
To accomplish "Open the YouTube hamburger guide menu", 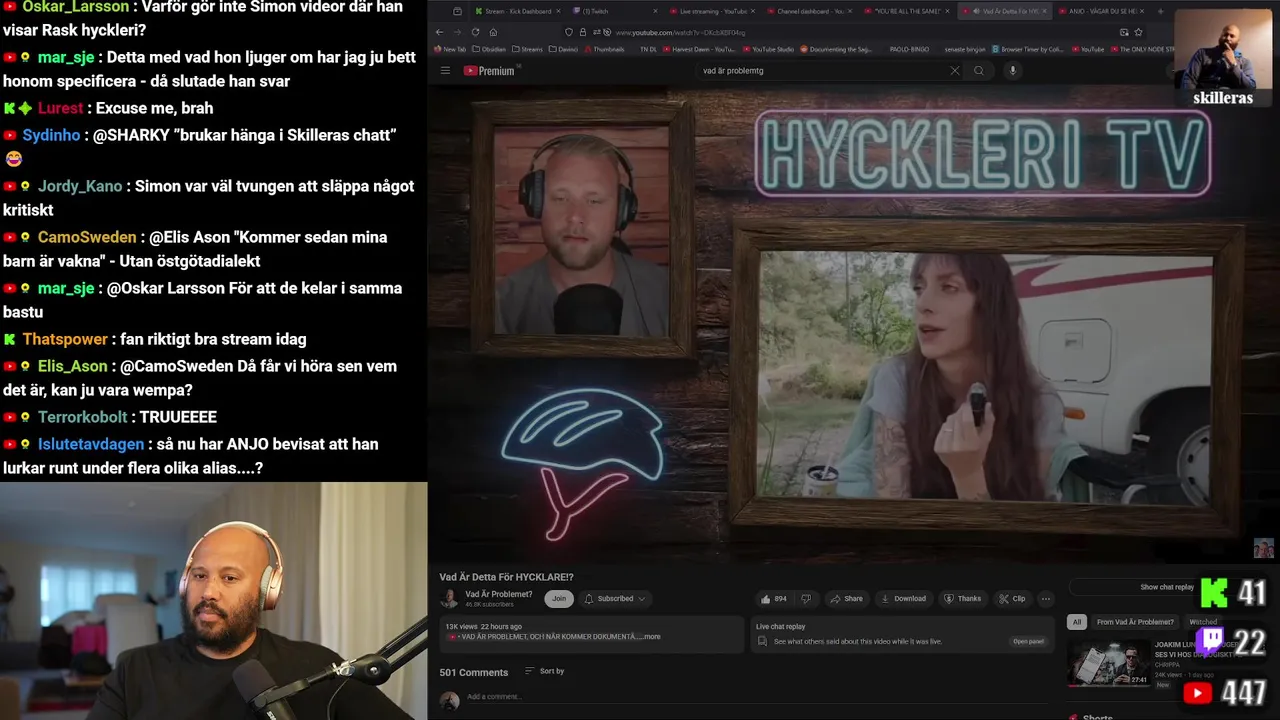I will 445,71.
